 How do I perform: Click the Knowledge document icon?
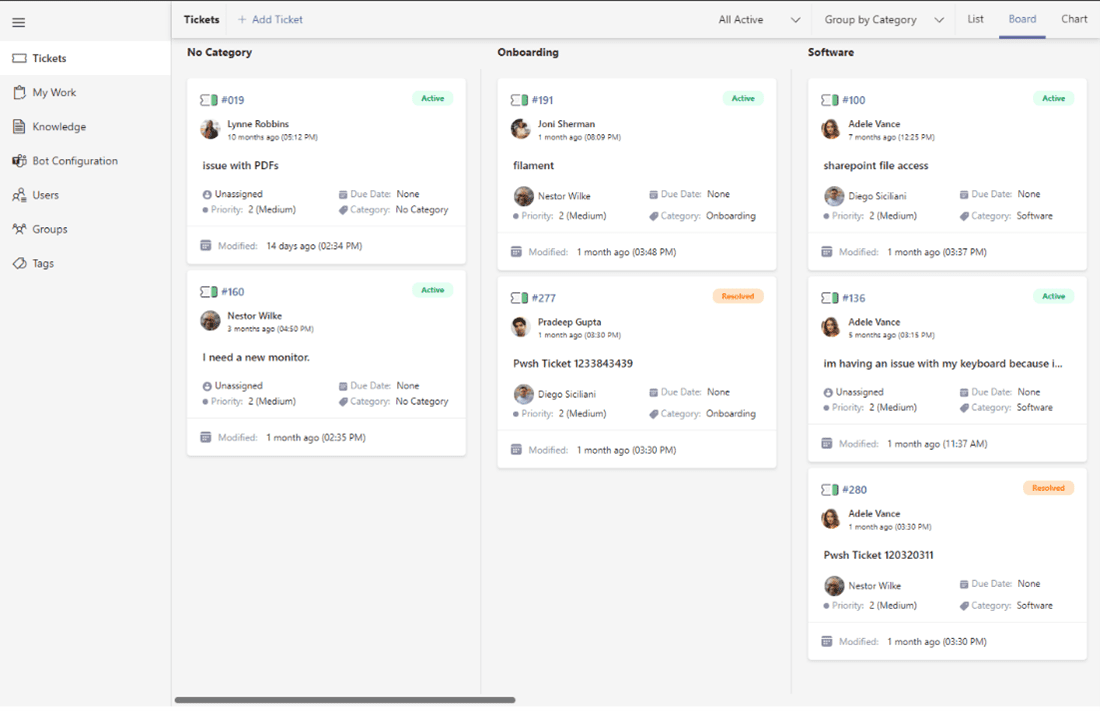20,126
